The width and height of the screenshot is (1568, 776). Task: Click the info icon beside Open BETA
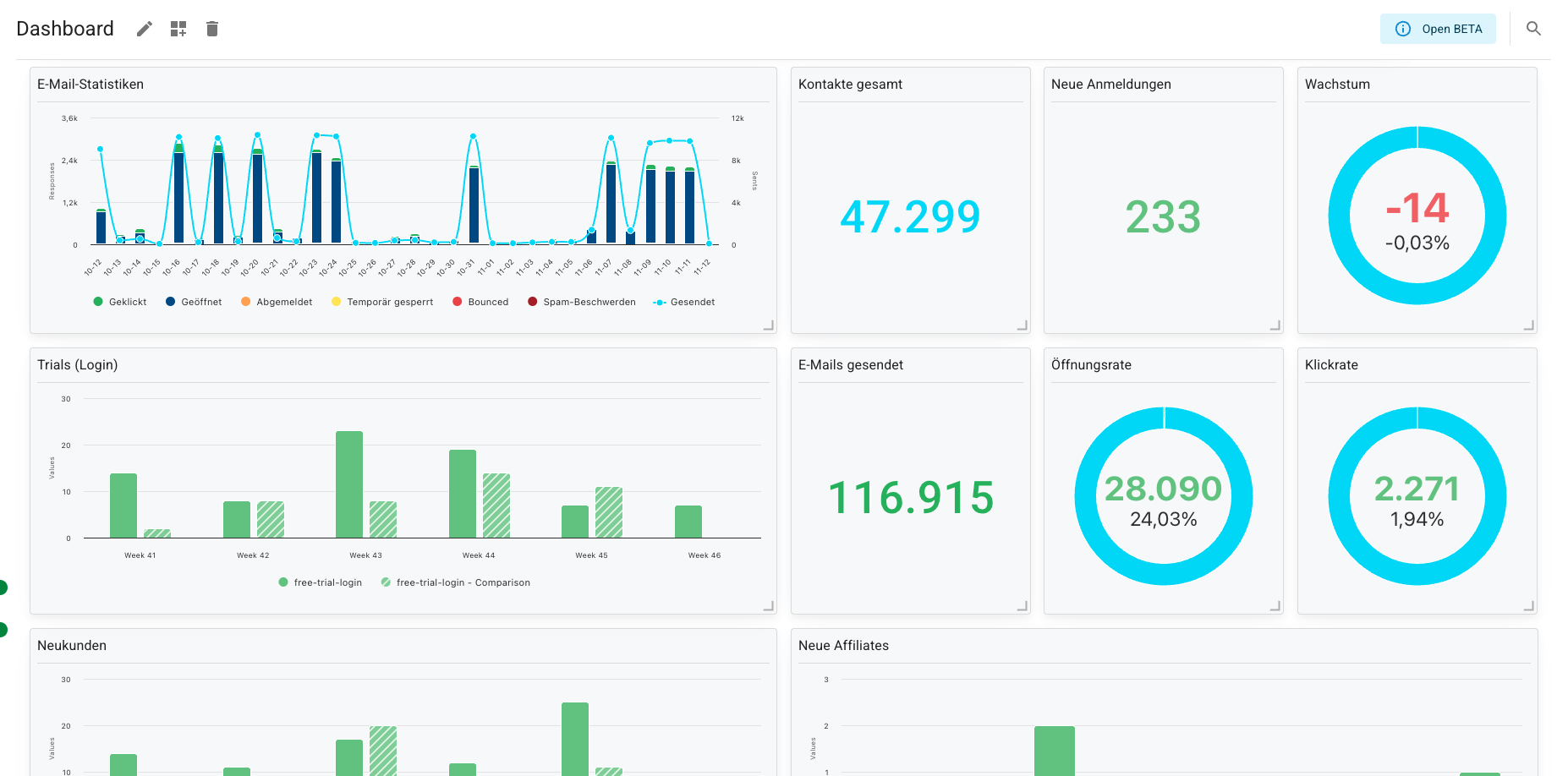pos(1403,28)
